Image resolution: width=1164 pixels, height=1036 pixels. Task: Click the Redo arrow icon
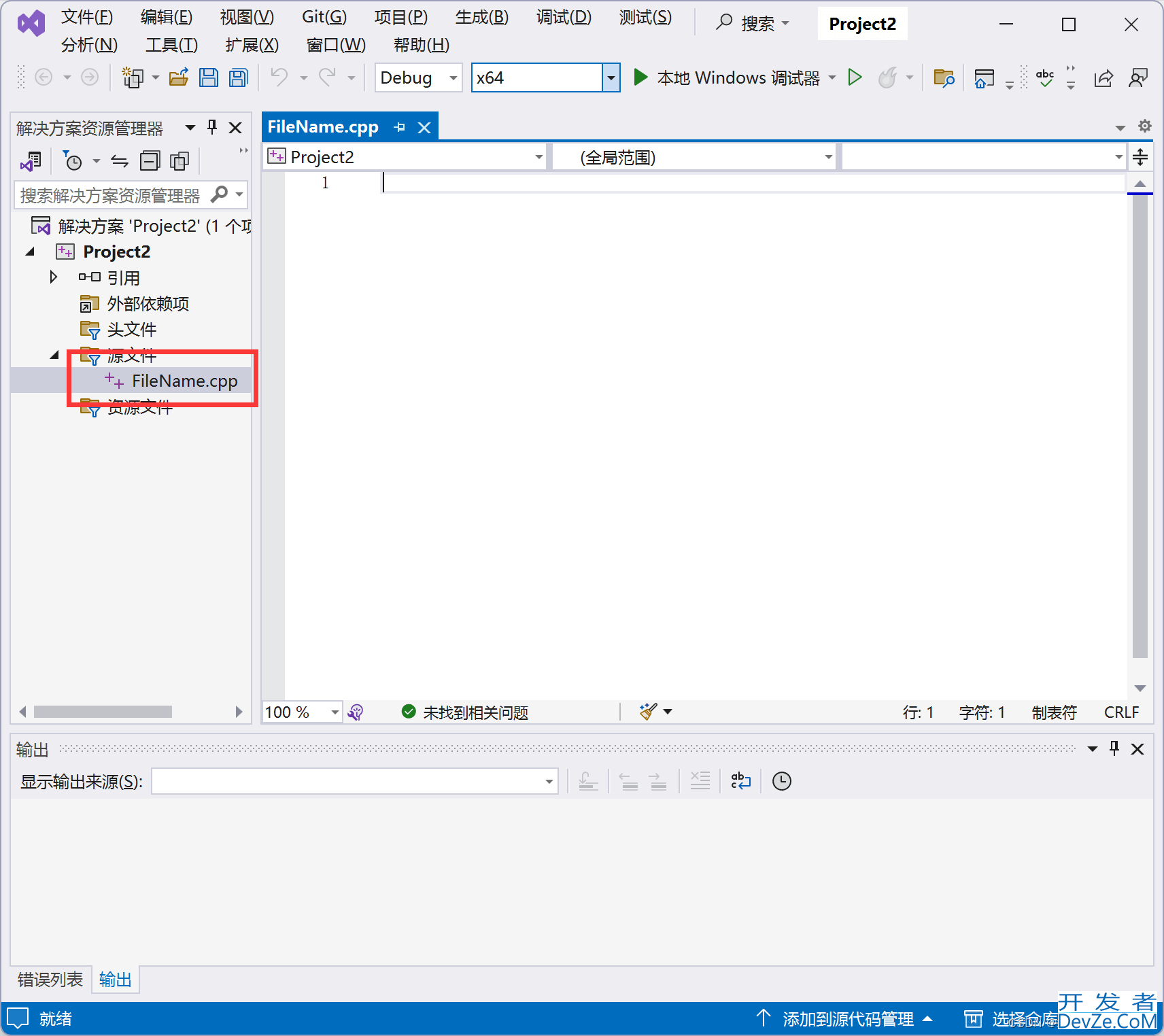328,77
